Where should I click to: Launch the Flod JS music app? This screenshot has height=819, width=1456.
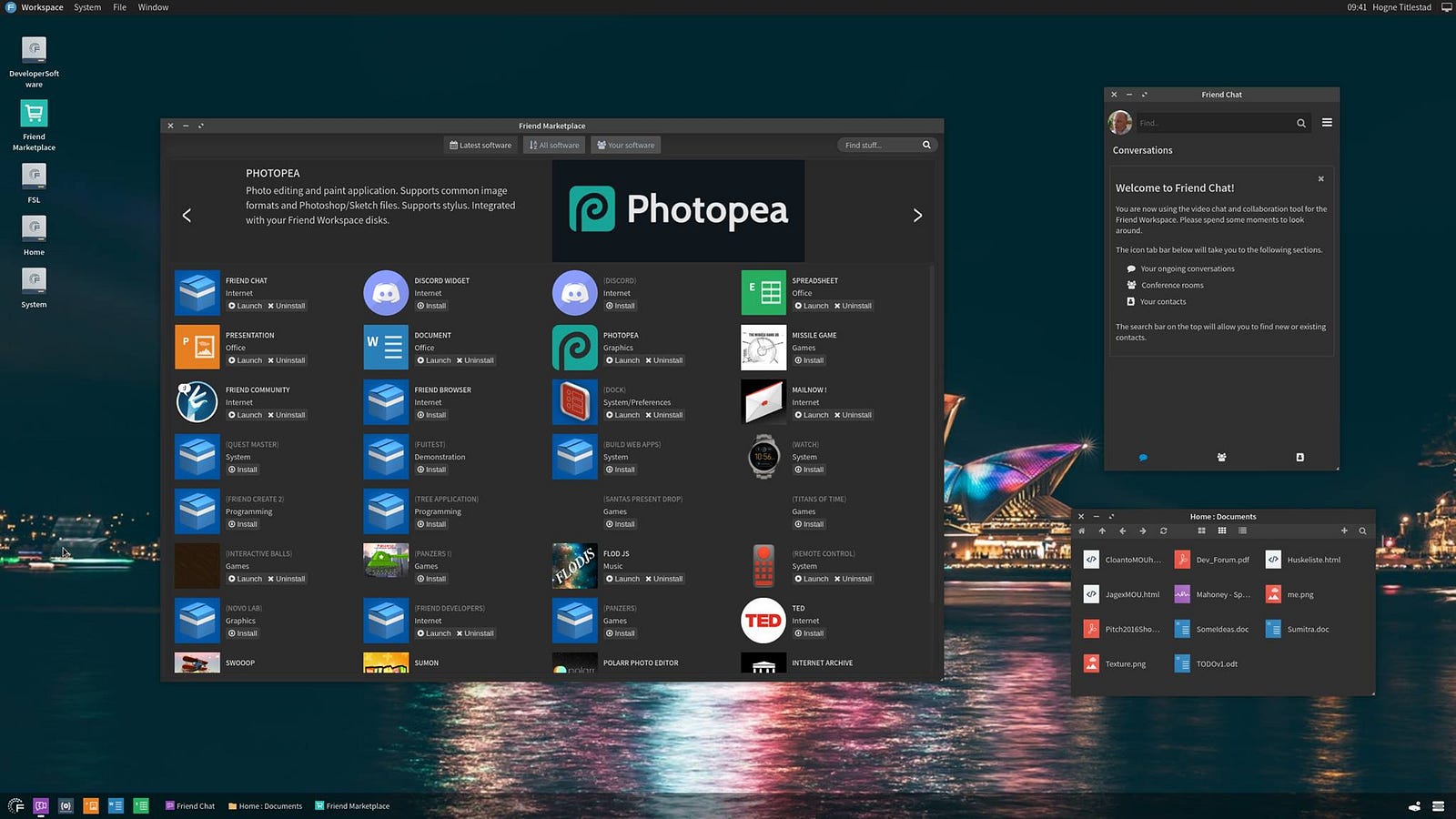click(x=622, y=579)
